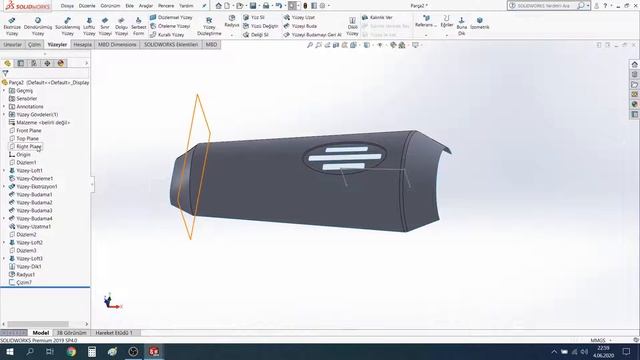Click the Yüzey Uzat tool

pos(299,18)
